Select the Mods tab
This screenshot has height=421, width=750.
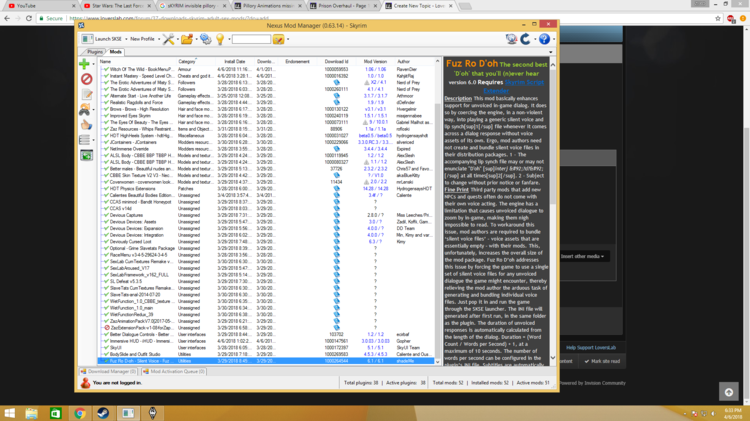(115, 52)
